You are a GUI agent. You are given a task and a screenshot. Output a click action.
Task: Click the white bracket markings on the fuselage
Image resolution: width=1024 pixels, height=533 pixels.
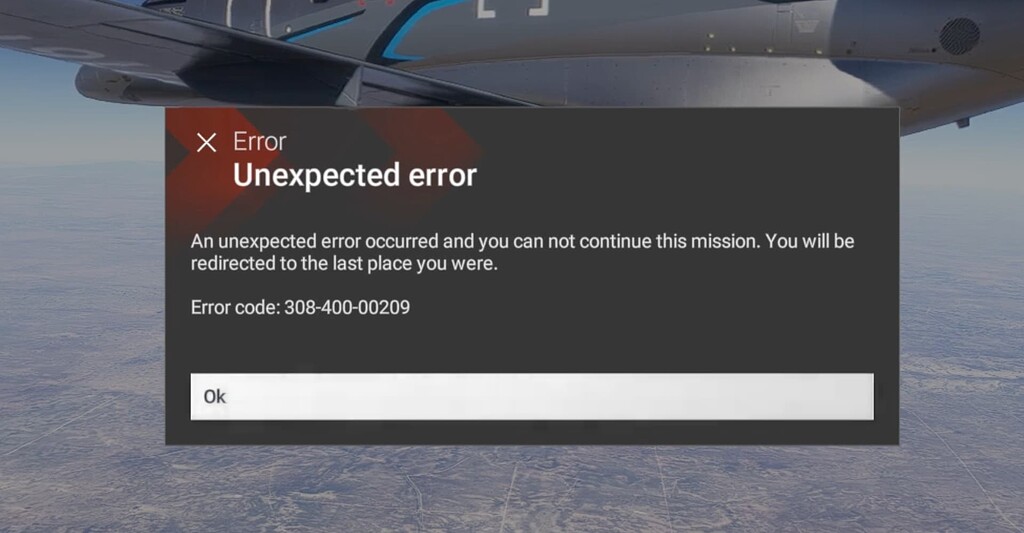point(513,8)
